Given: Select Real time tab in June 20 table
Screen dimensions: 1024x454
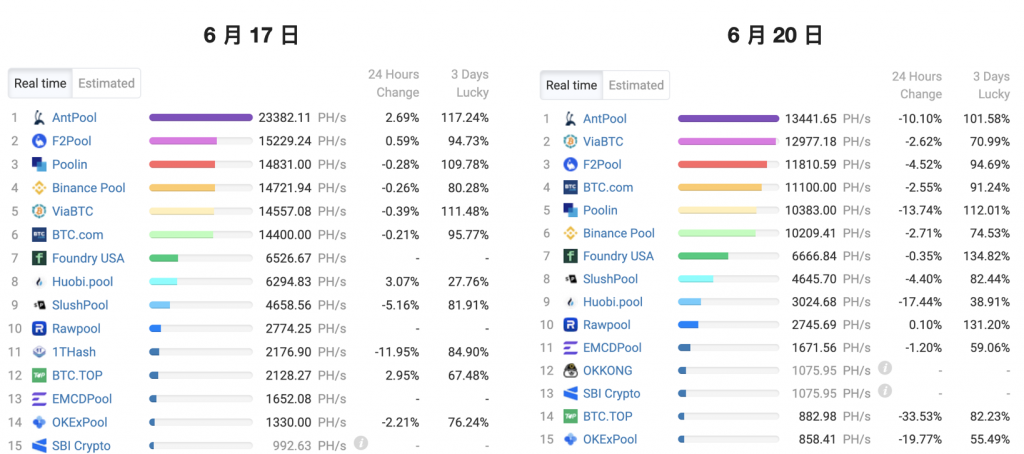Looking at the screenshot, I should [571, 85].
